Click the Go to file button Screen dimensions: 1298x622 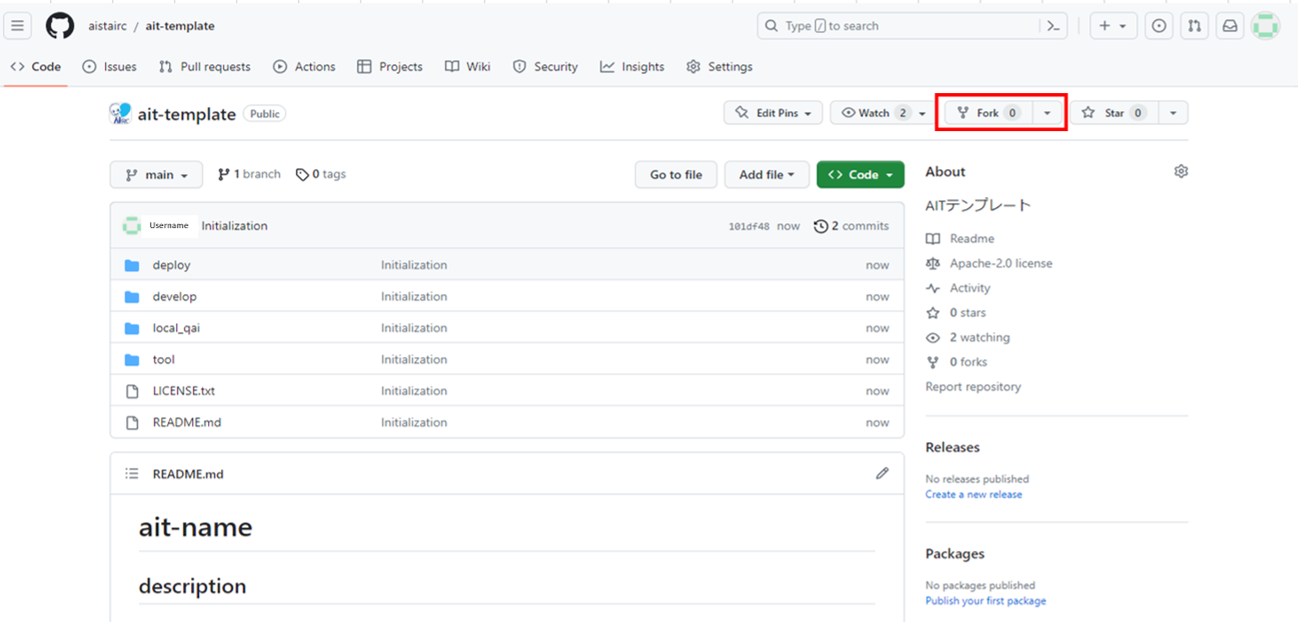click(x=675, y=175)
